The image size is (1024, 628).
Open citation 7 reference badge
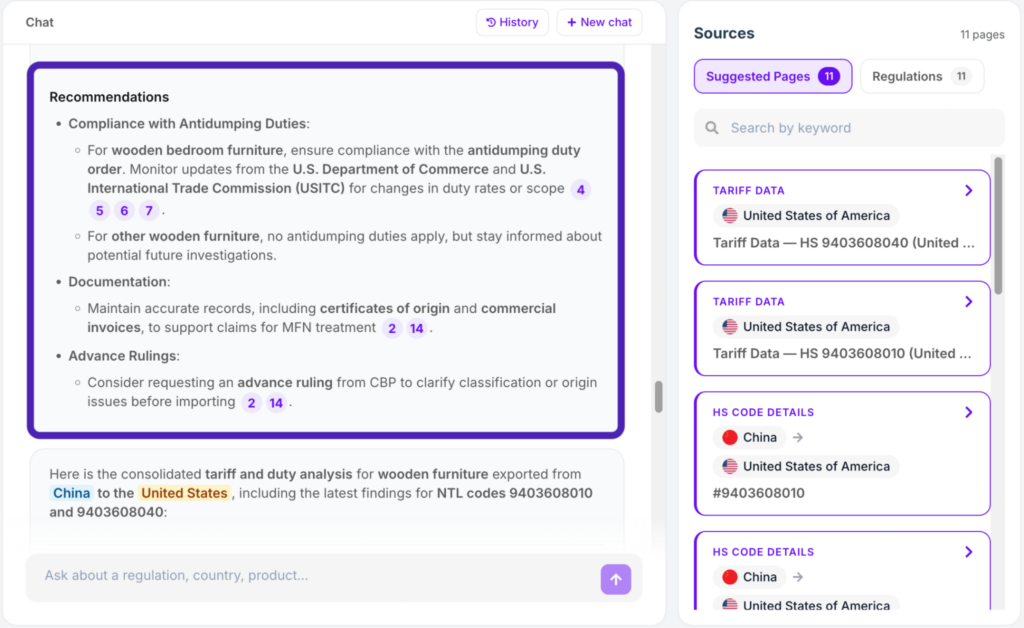[x=149, y=211]
